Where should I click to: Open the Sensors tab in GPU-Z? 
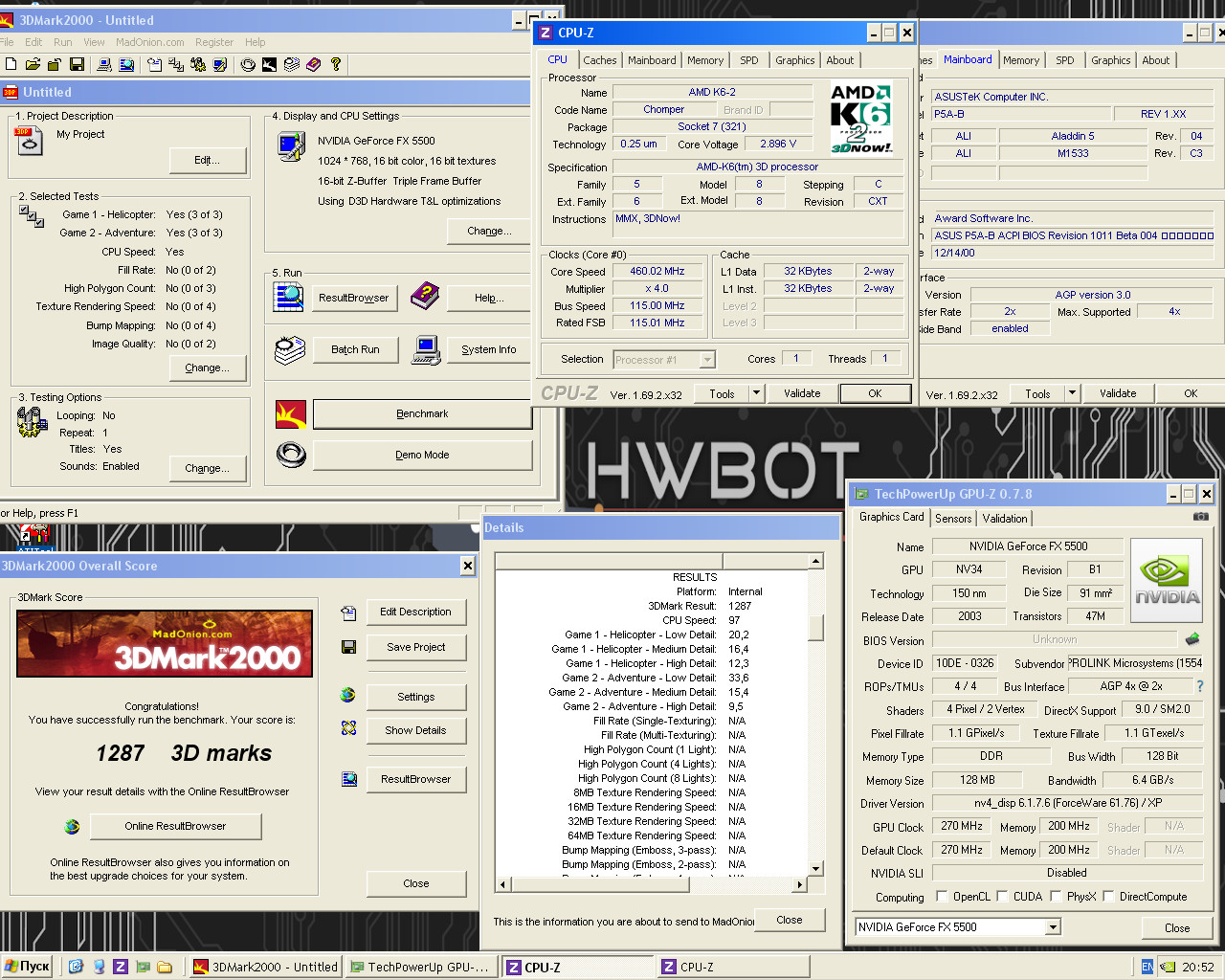[953, 519]
